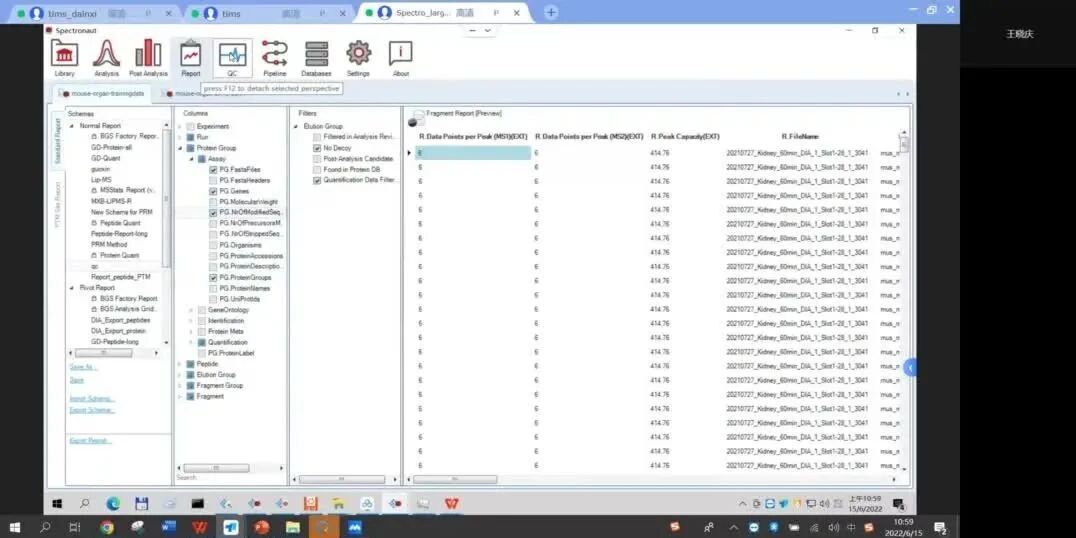Click the Fragment Report preview icon
The width and height of the screenshot is (1076, 538).
pos(416,118)
